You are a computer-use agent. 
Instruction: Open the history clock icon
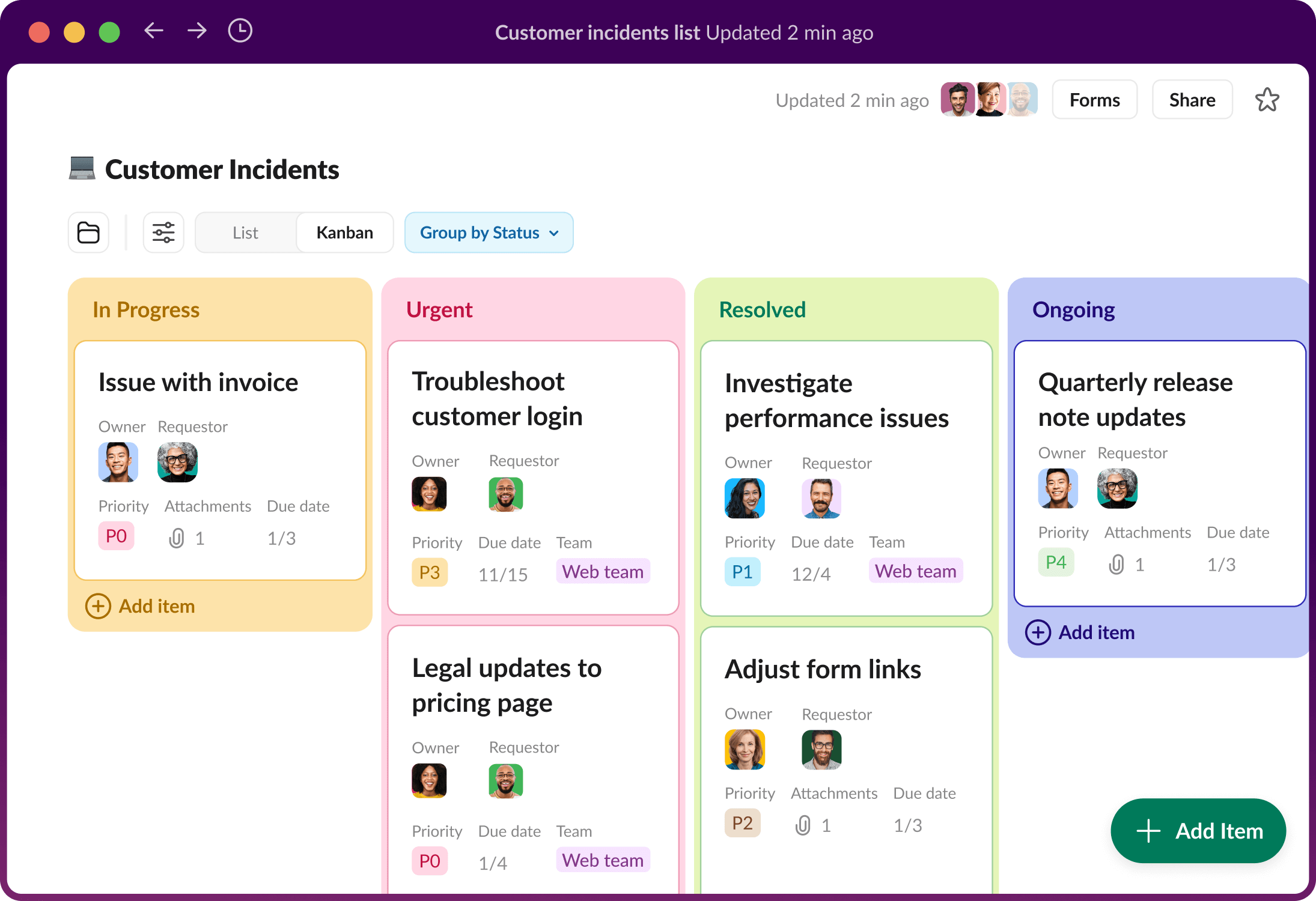240,31
